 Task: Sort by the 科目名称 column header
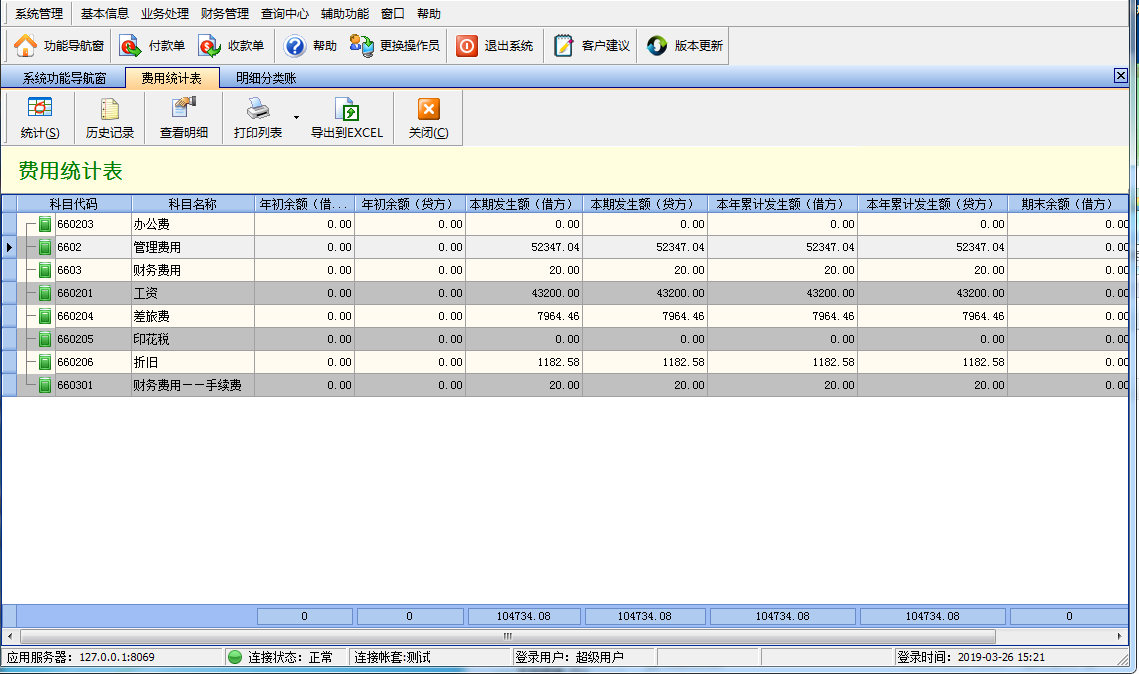(192, 204)
